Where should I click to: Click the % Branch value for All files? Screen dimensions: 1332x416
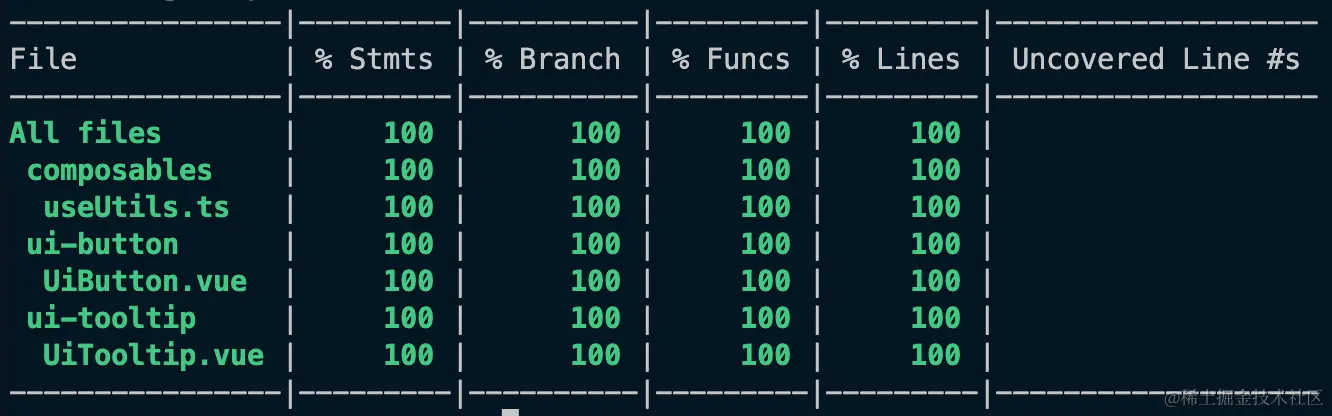coord(596,133)
